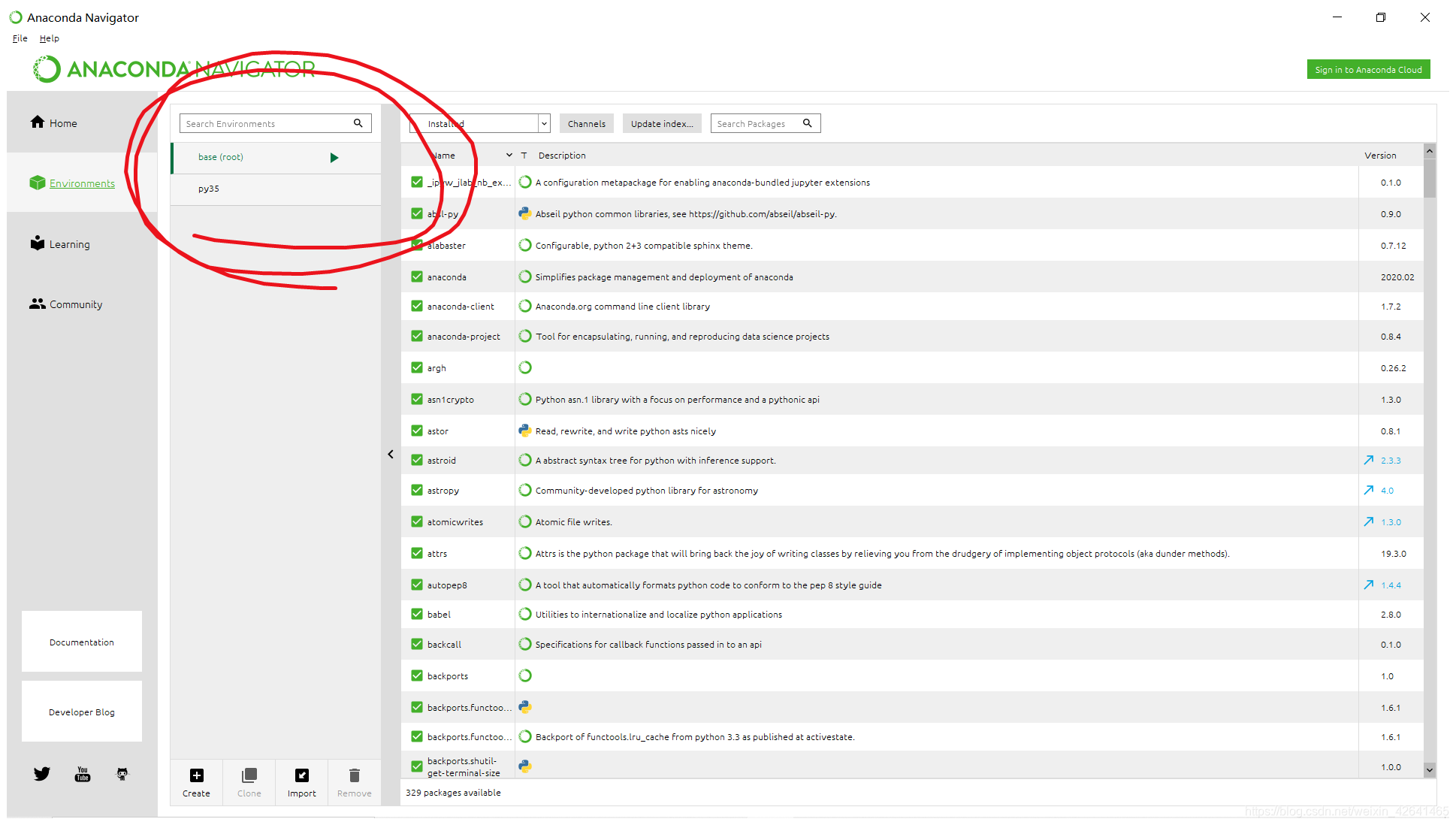The width and height of the screenshot is (1456, 825).
Task: Click the package list vertical scrollbar thumb
Action: click(x=1430, y=177)
